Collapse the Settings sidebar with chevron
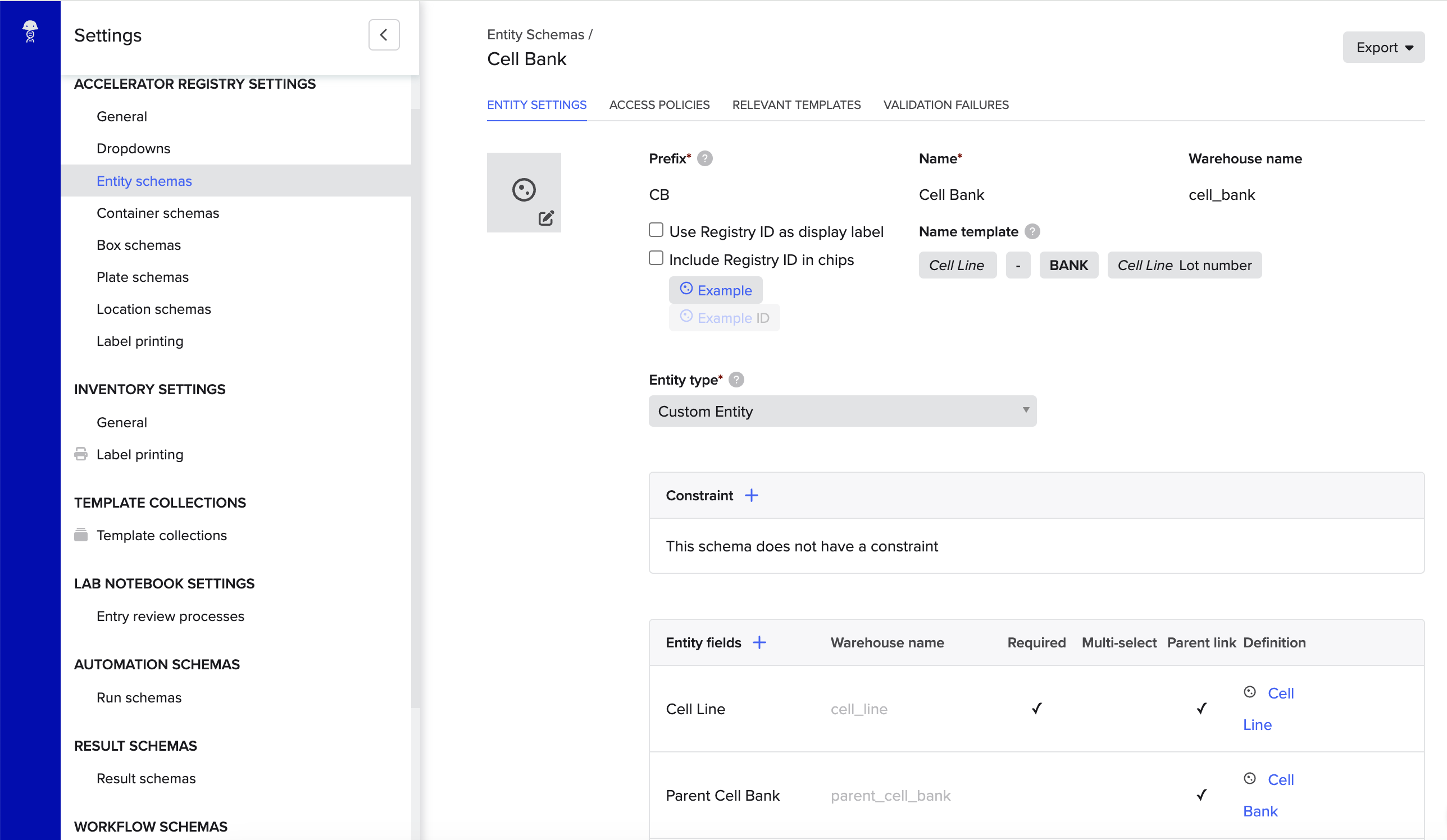Screen dimensions: 1447x840 [x=384, y=35]
